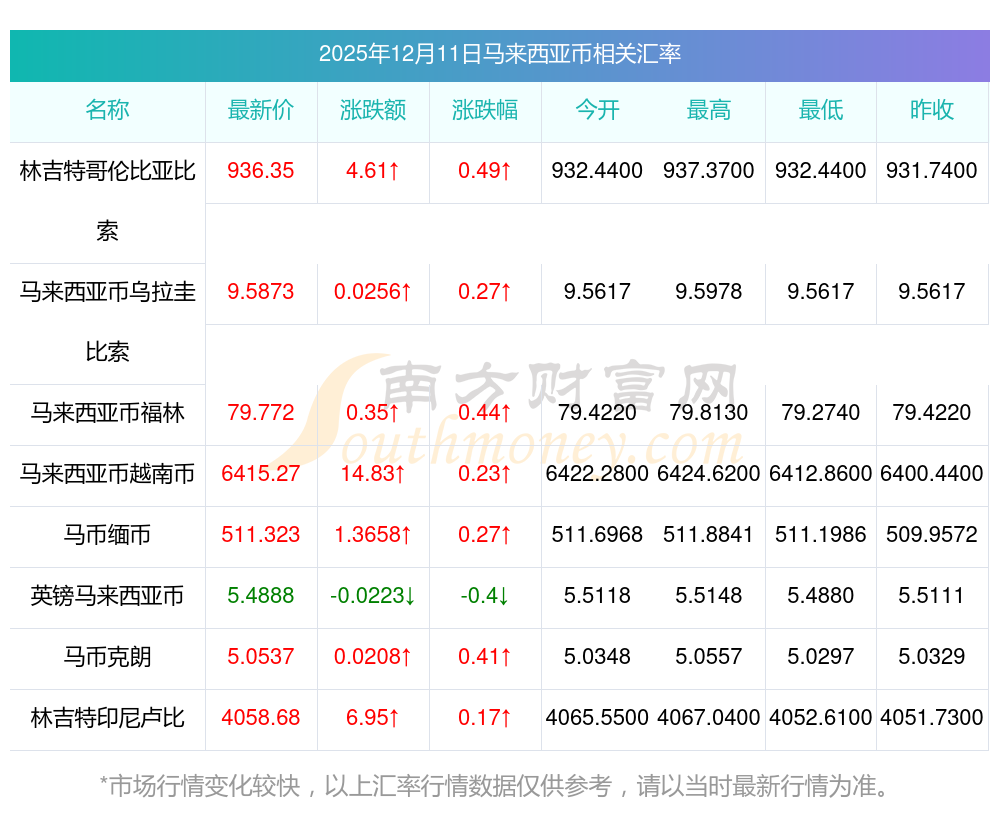Click the 马币缅币 row name
The image size is (1000, 817).
(107, 535)
